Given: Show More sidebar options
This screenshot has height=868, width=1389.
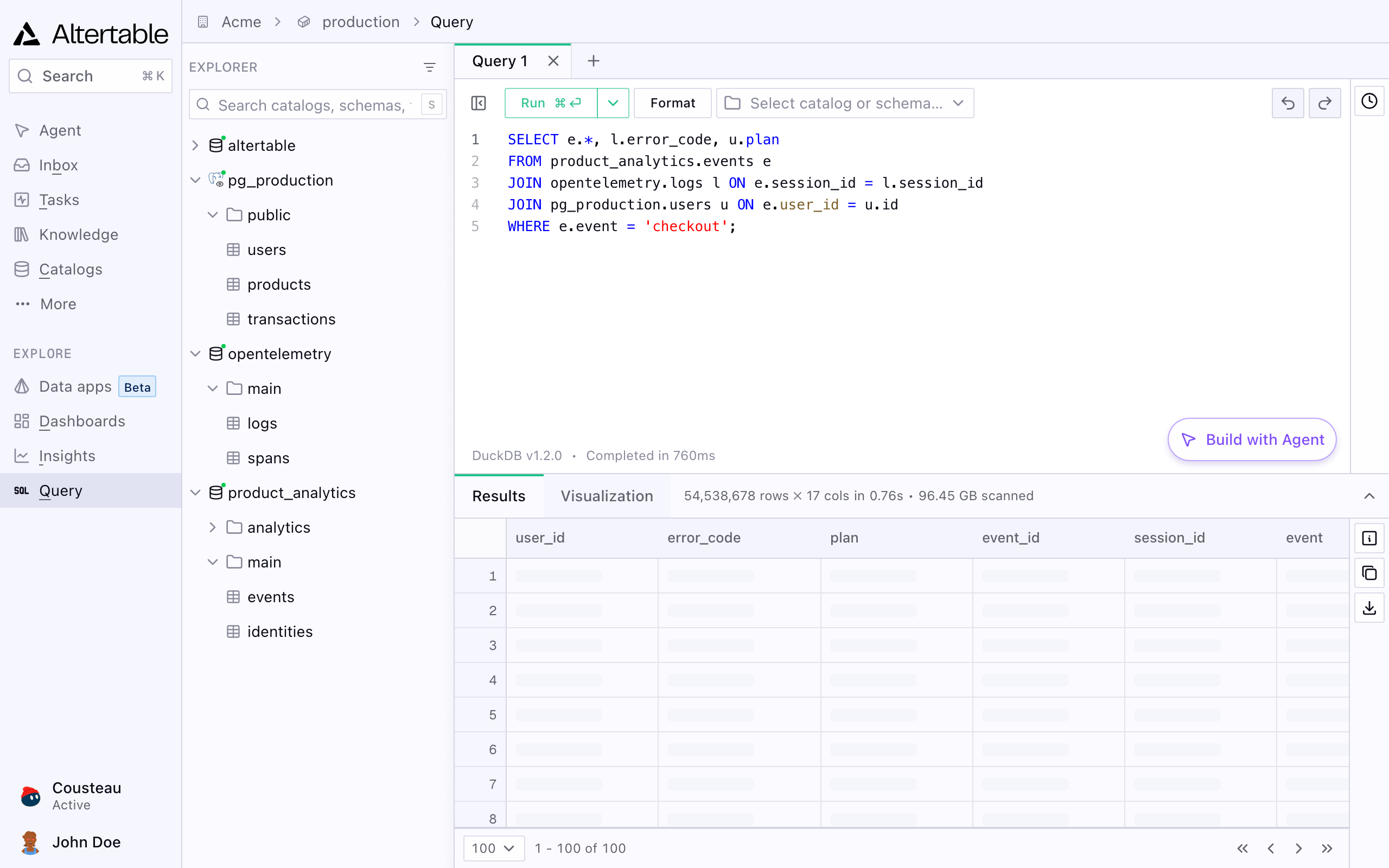Looking at the screenshot, I should pos(91,304).
